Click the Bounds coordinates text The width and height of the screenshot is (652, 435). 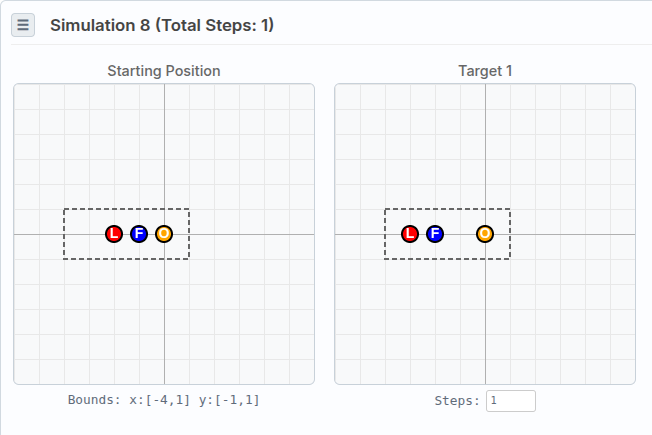pyautogui.click(x=164, y=400)
